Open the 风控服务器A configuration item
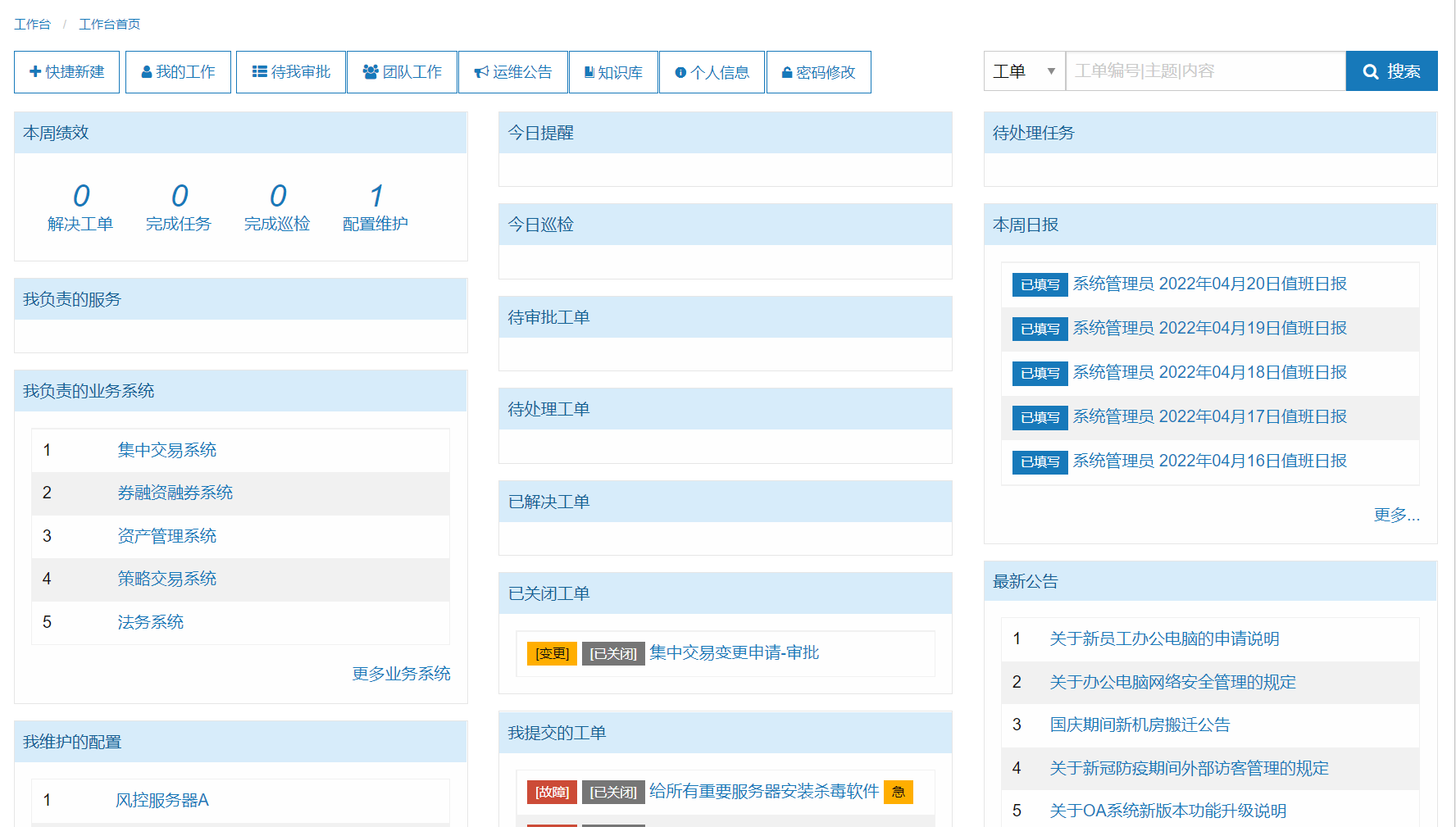 tap(162, 800)
